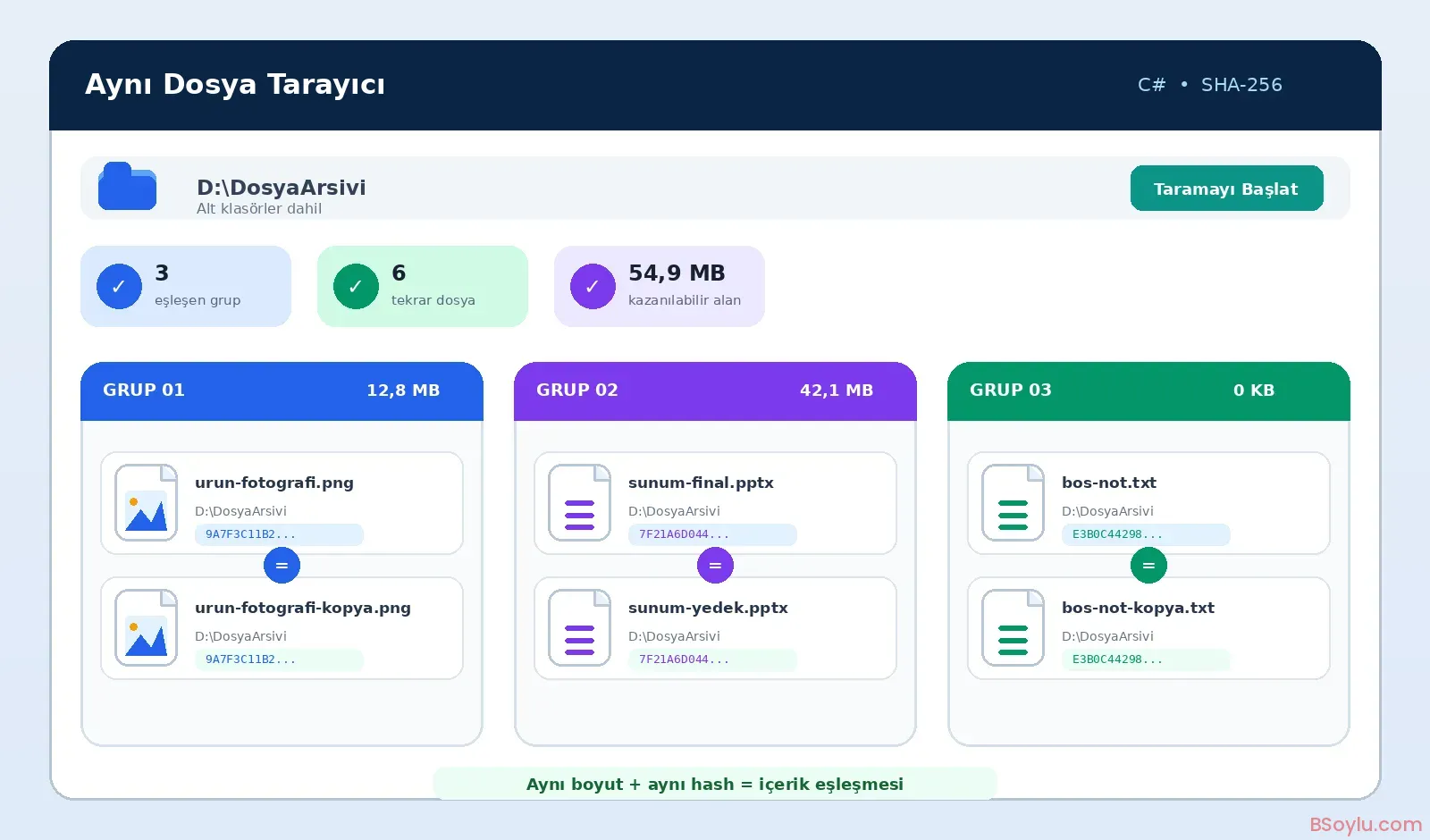Viewport: 1430px width, 840px height.
Task: Click the document icon for sunum-yedek.pptx
Action: (x=579, y=627)
